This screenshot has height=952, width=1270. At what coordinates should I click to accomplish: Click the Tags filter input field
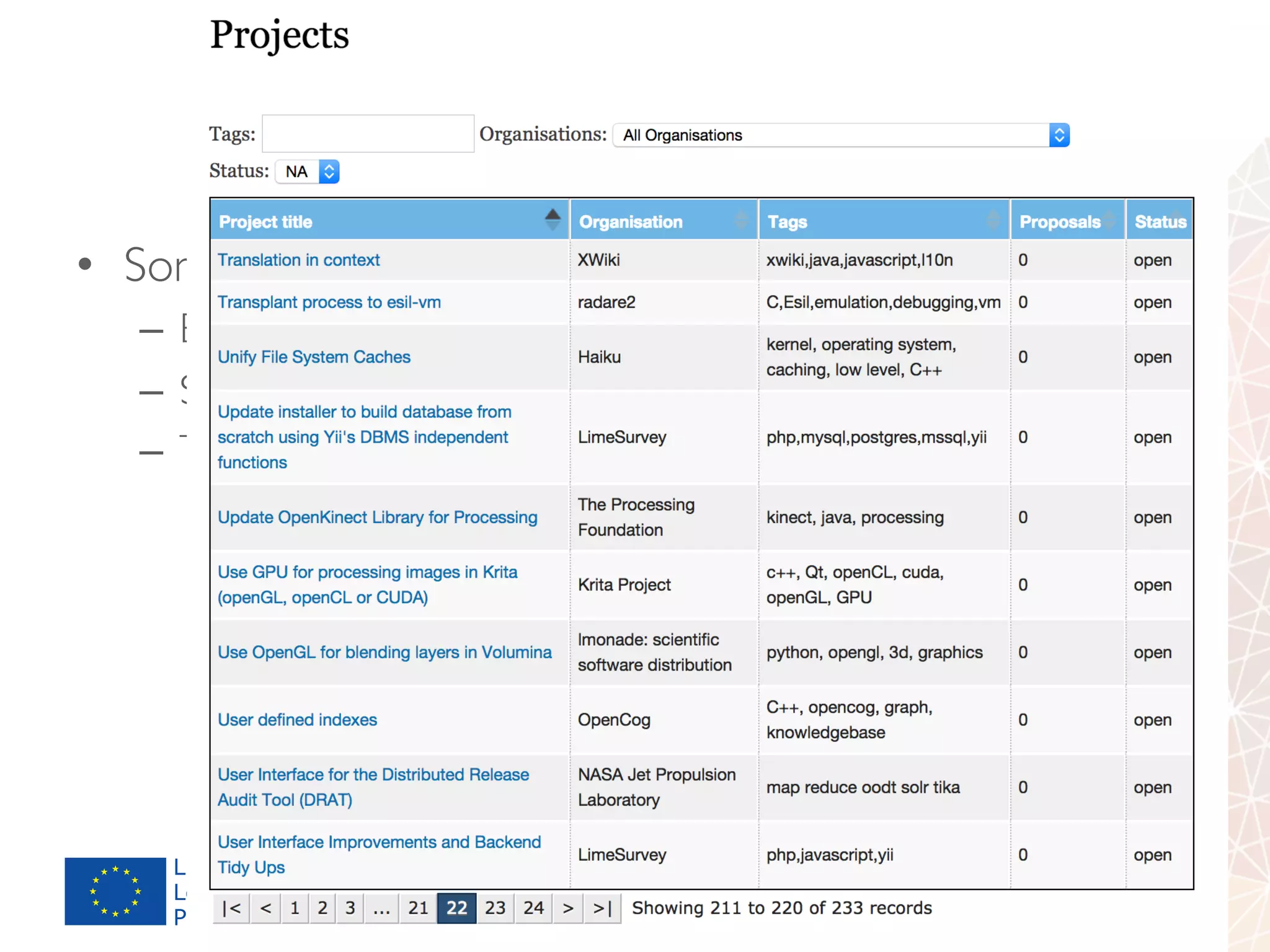click(368, 133)
